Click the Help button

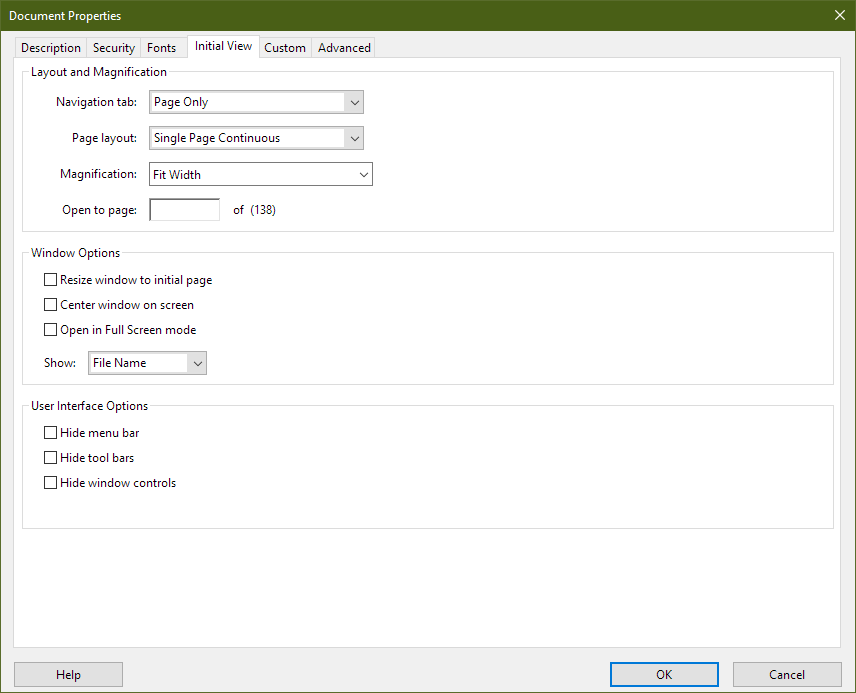(68, 675)
